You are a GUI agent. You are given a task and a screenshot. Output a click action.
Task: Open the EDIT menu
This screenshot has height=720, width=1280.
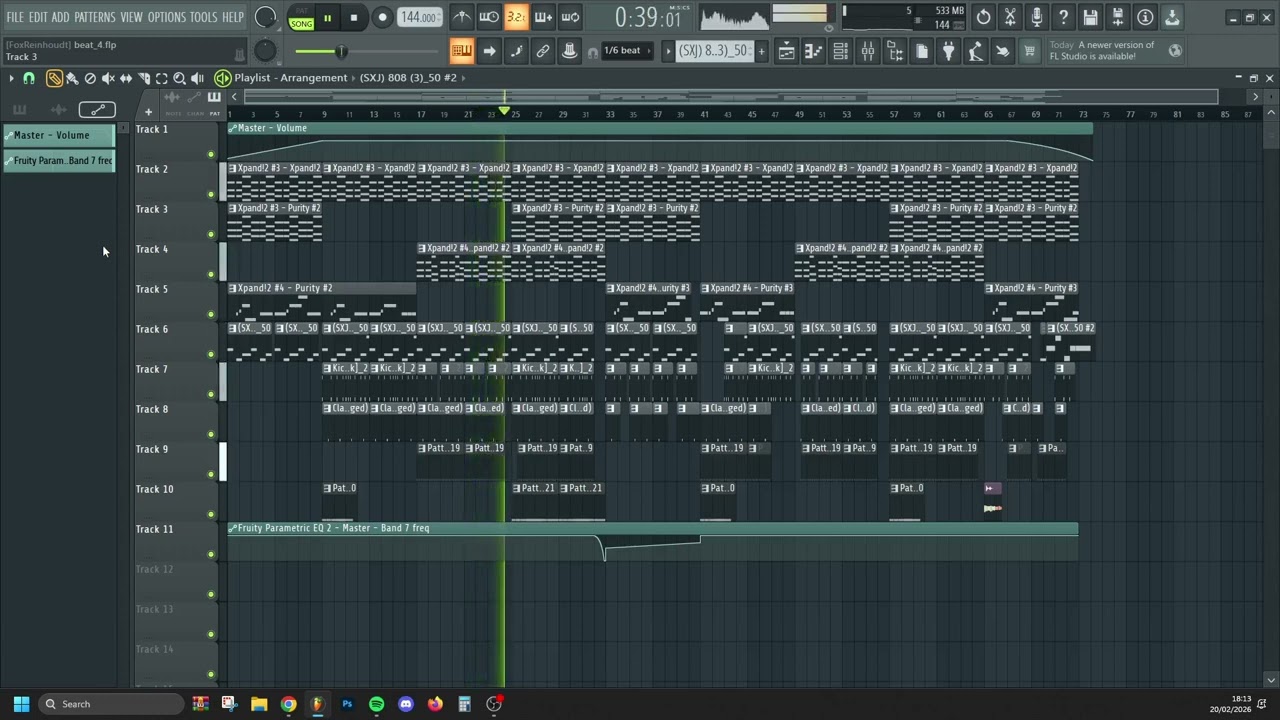(x=38, y=17)
